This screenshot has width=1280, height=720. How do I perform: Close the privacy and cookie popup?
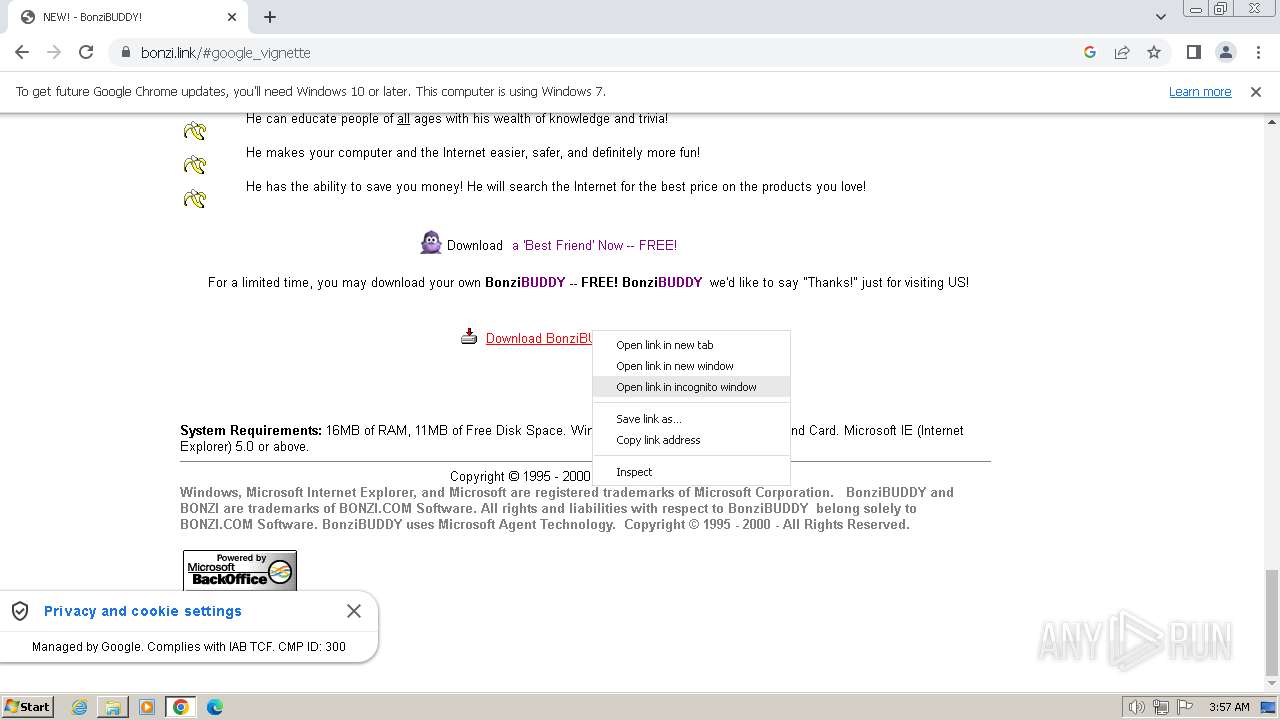354,611
